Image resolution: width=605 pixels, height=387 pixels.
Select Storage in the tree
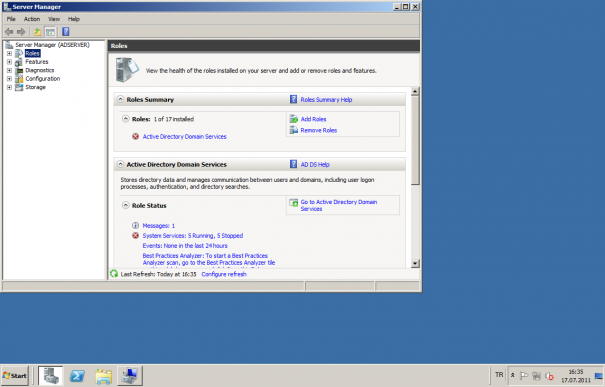click(35, 87)
